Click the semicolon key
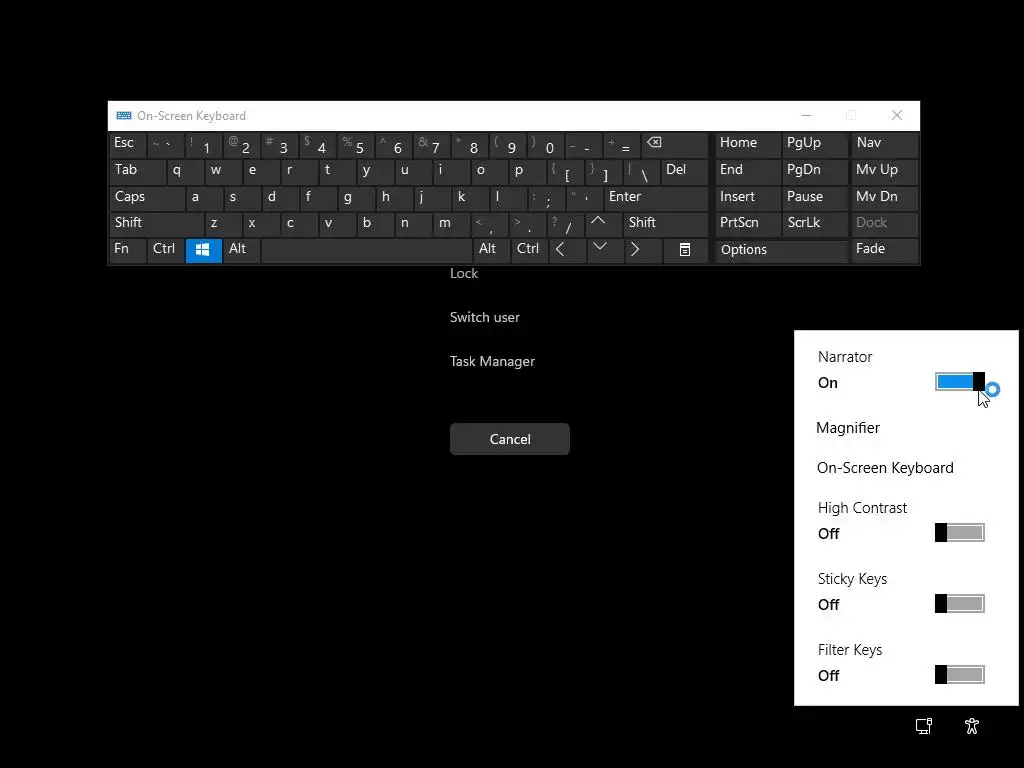1024x768 pixels. 546,197
